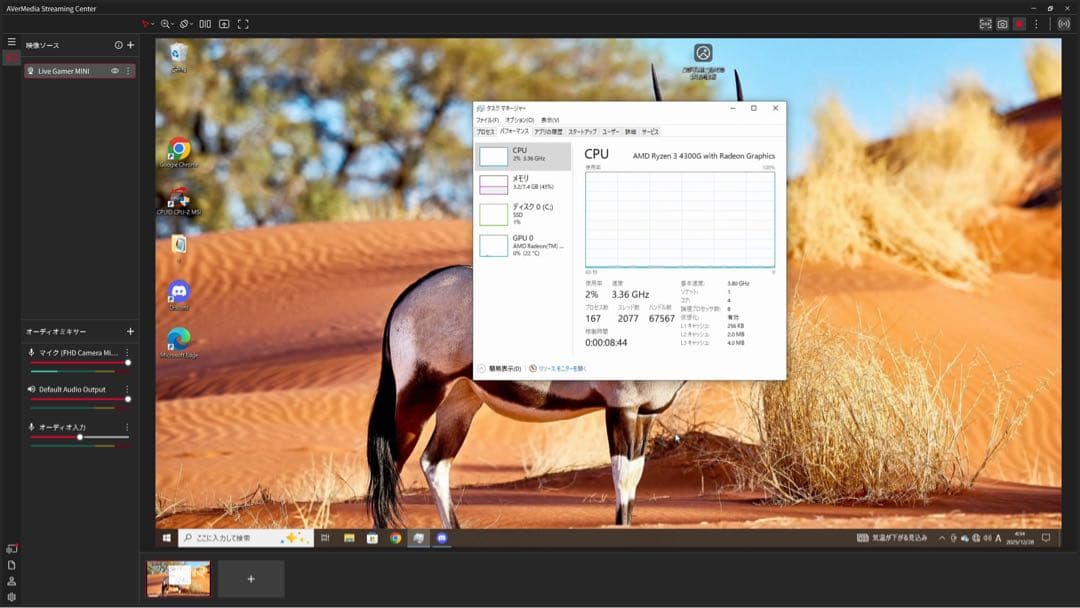Select the pen drawing tool in the toolbar
The height and width of the screenshot is (608, 1080).
click(x=144, y=24)
